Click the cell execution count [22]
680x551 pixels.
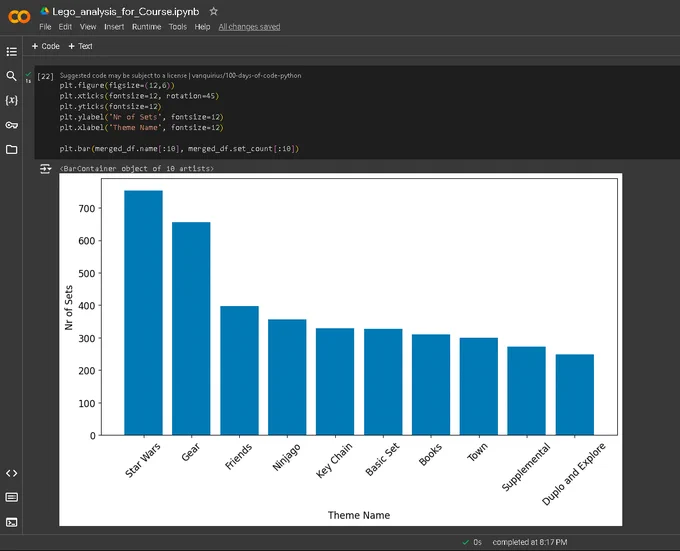(45, 77)
